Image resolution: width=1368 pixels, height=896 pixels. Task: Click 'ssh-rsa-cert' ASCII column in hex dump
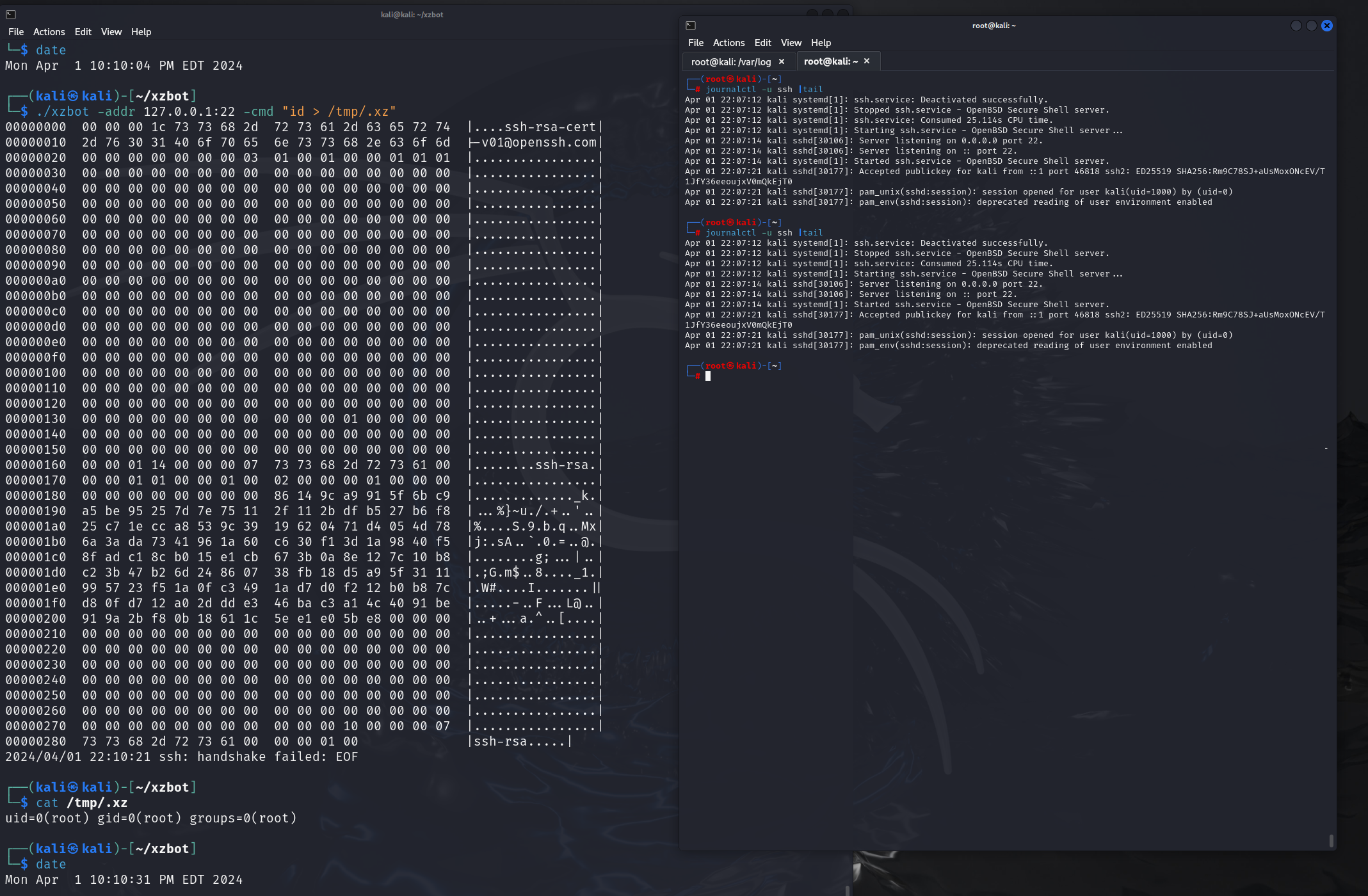pyautogui.click(x=550, y=127)
